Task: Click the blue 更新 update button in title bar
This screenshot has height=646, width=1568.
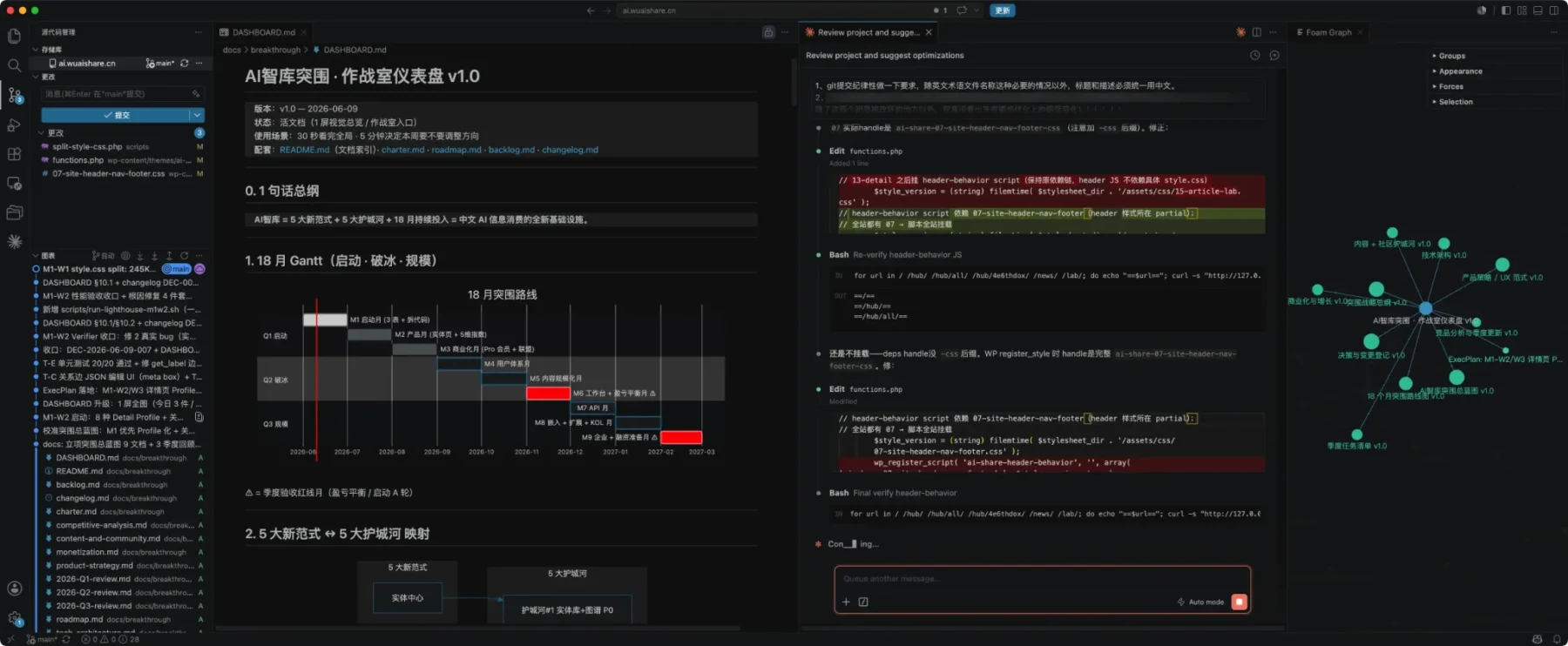Action: pos(1003,10)
